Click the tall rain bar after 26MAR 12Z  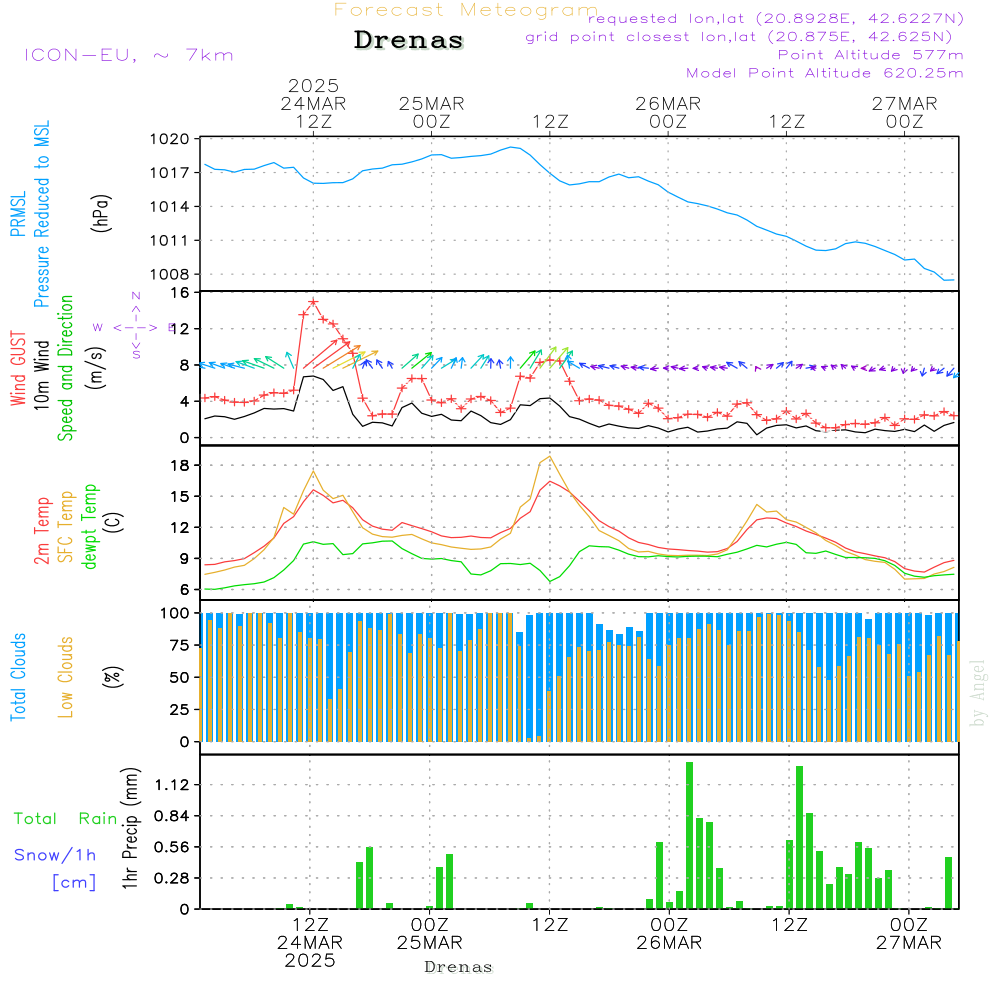(800, 837)
